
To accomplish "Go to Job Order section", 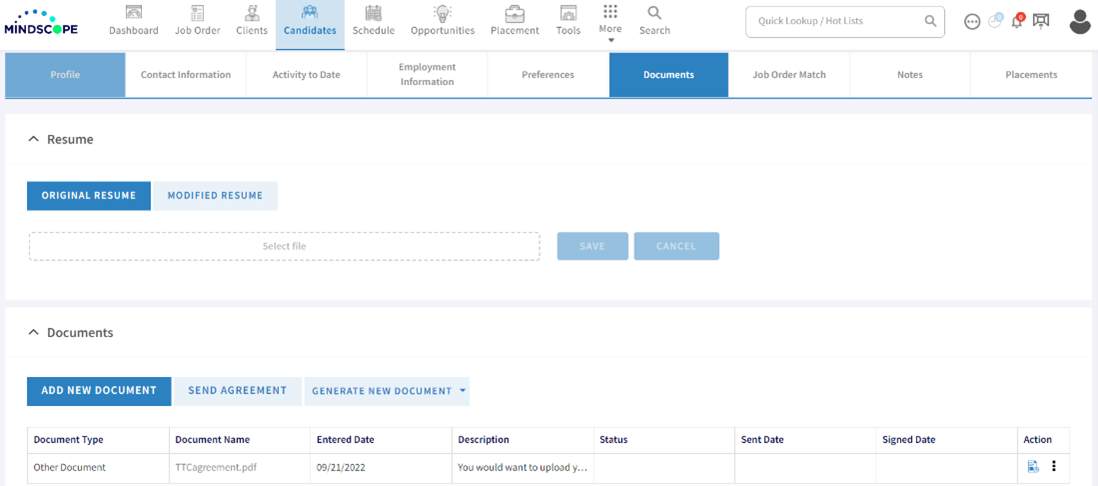I will (x=197, y=21).
